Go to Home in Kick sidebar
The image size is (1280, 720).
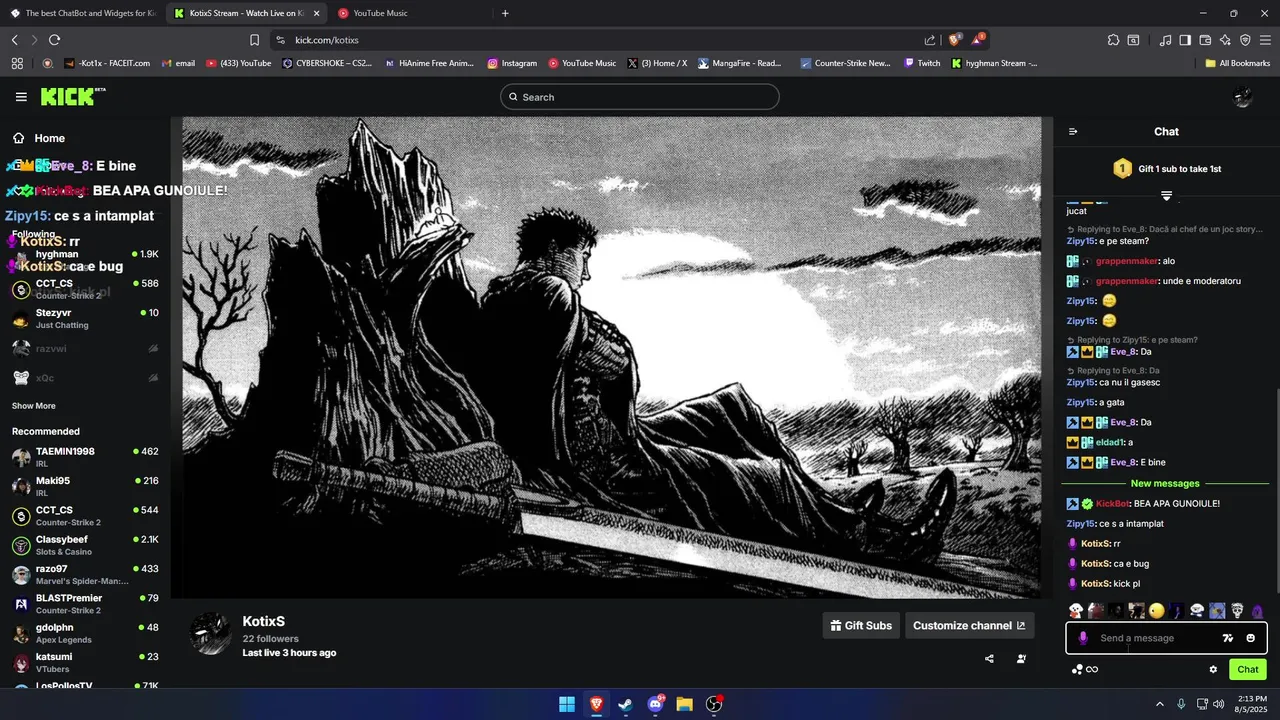(x=39, y=138)
